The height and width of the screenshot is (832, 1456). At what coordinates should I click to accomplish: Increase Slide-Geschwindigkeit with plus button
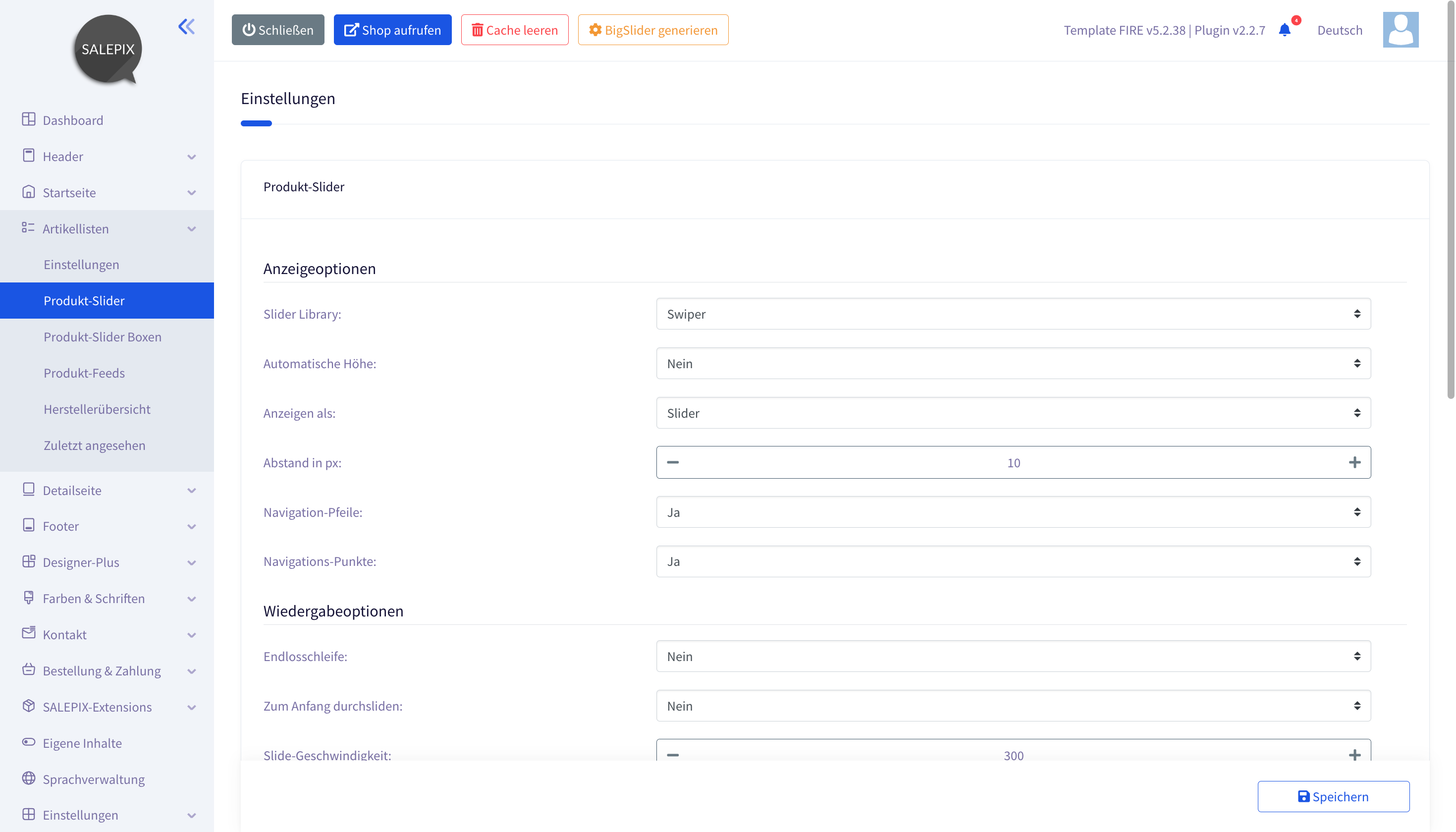(1354, 755)
